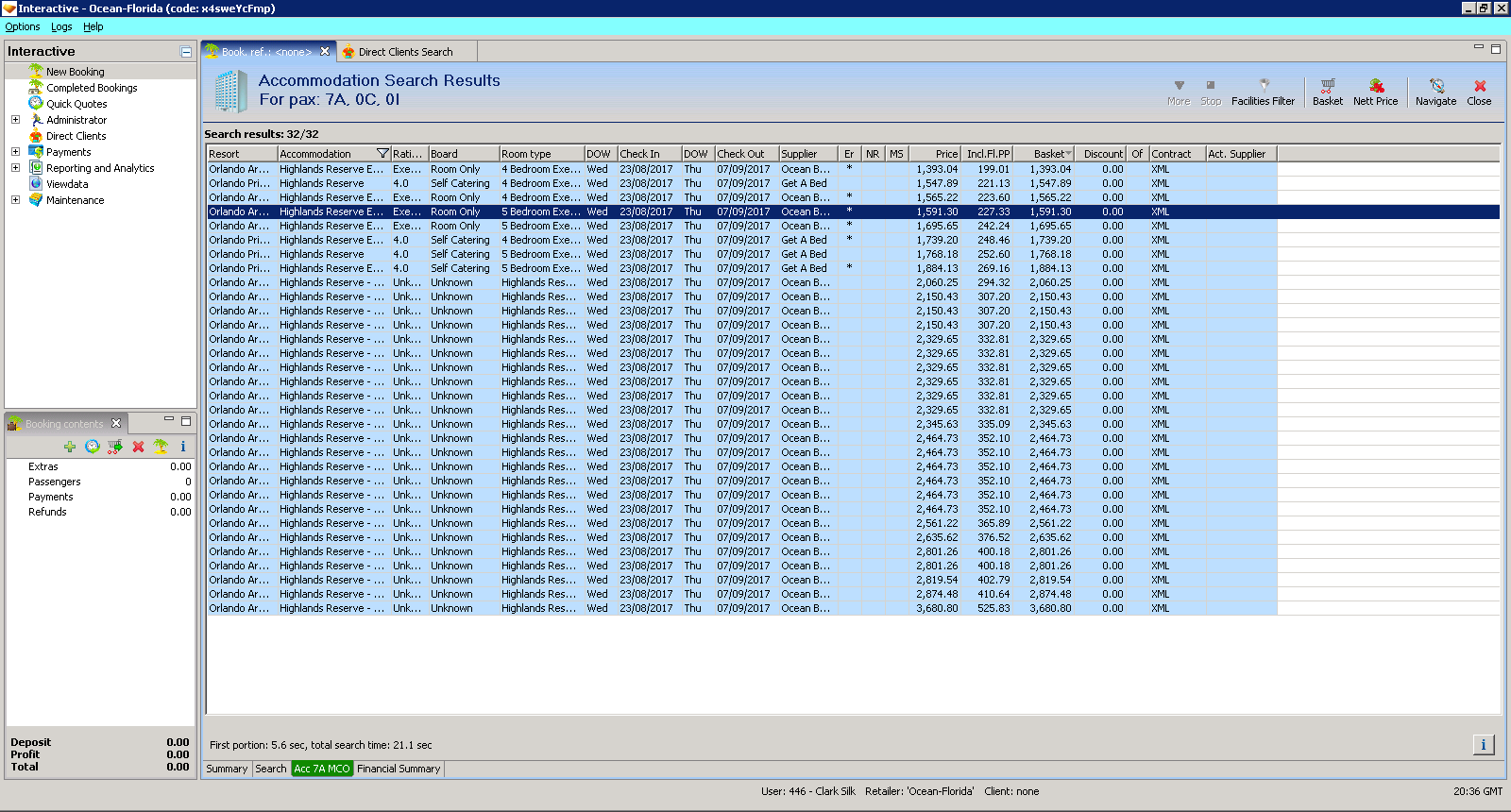Switch to the Direct Clients Search tab
Screen dimensions: 1511x812
[x=404, y=52]
